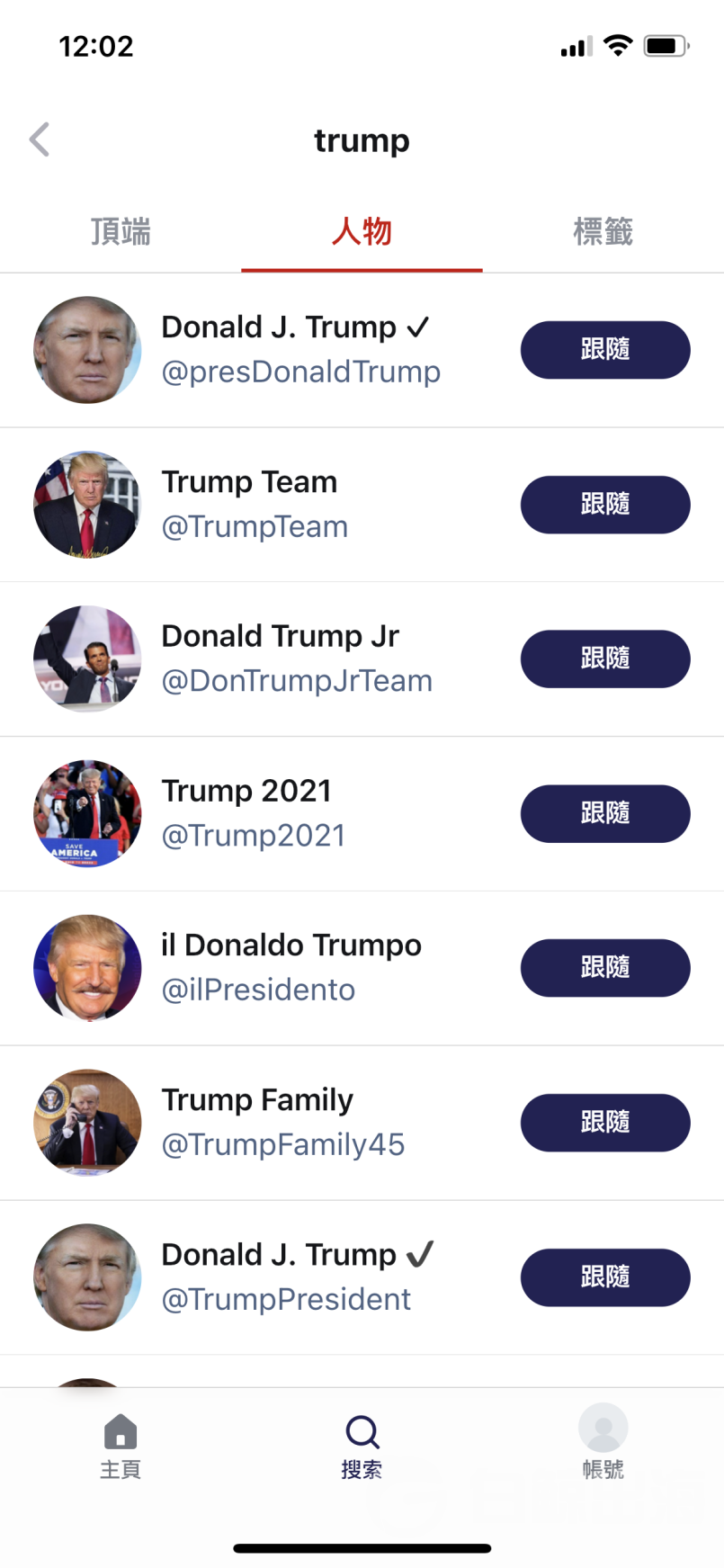Switch to the 頂端 tab
Viewport: 724px width, 1568px height.
pos(121,232)
